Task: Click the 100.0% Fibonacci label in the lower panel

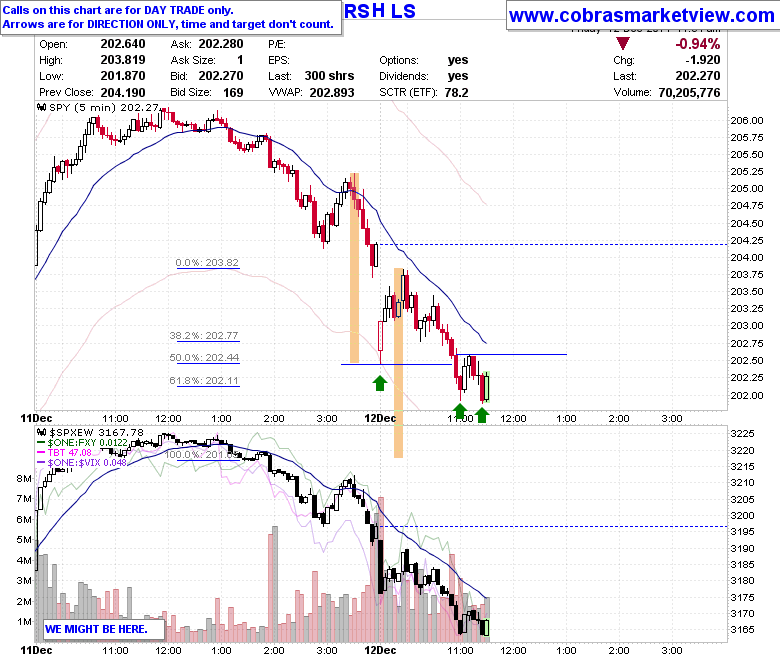Action: click(x=203, y=455)
